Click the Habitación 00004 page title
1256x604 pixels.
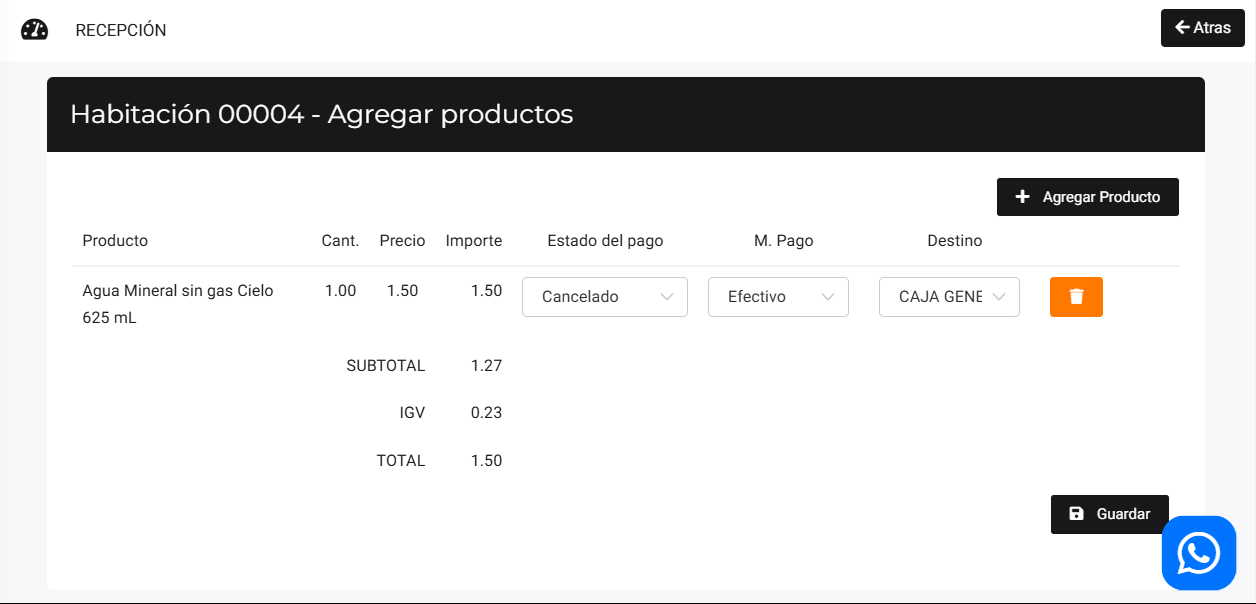321,114
